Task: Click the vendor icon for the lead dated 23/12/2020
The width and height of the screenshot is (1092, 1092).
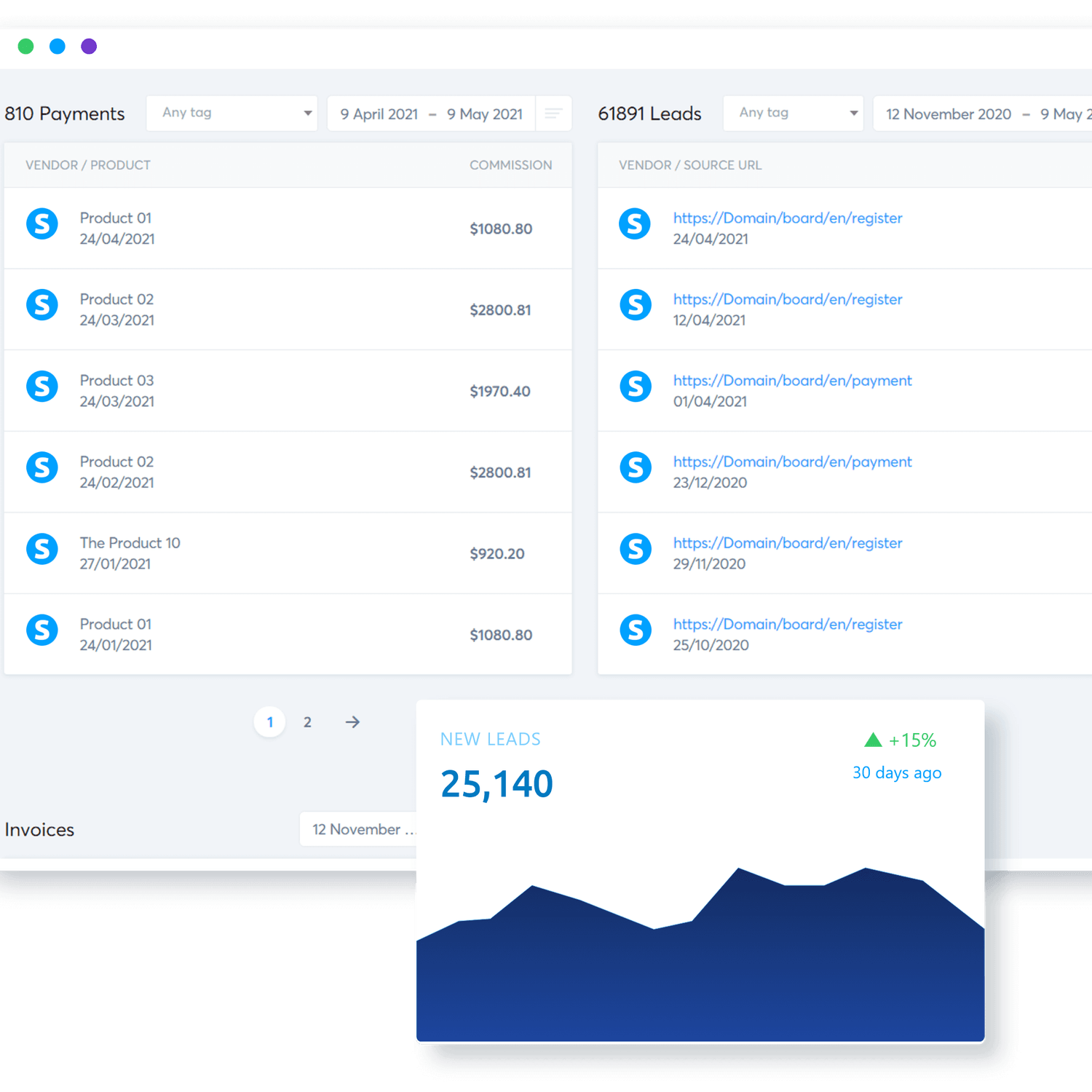Action: click(x=635, y=467)
